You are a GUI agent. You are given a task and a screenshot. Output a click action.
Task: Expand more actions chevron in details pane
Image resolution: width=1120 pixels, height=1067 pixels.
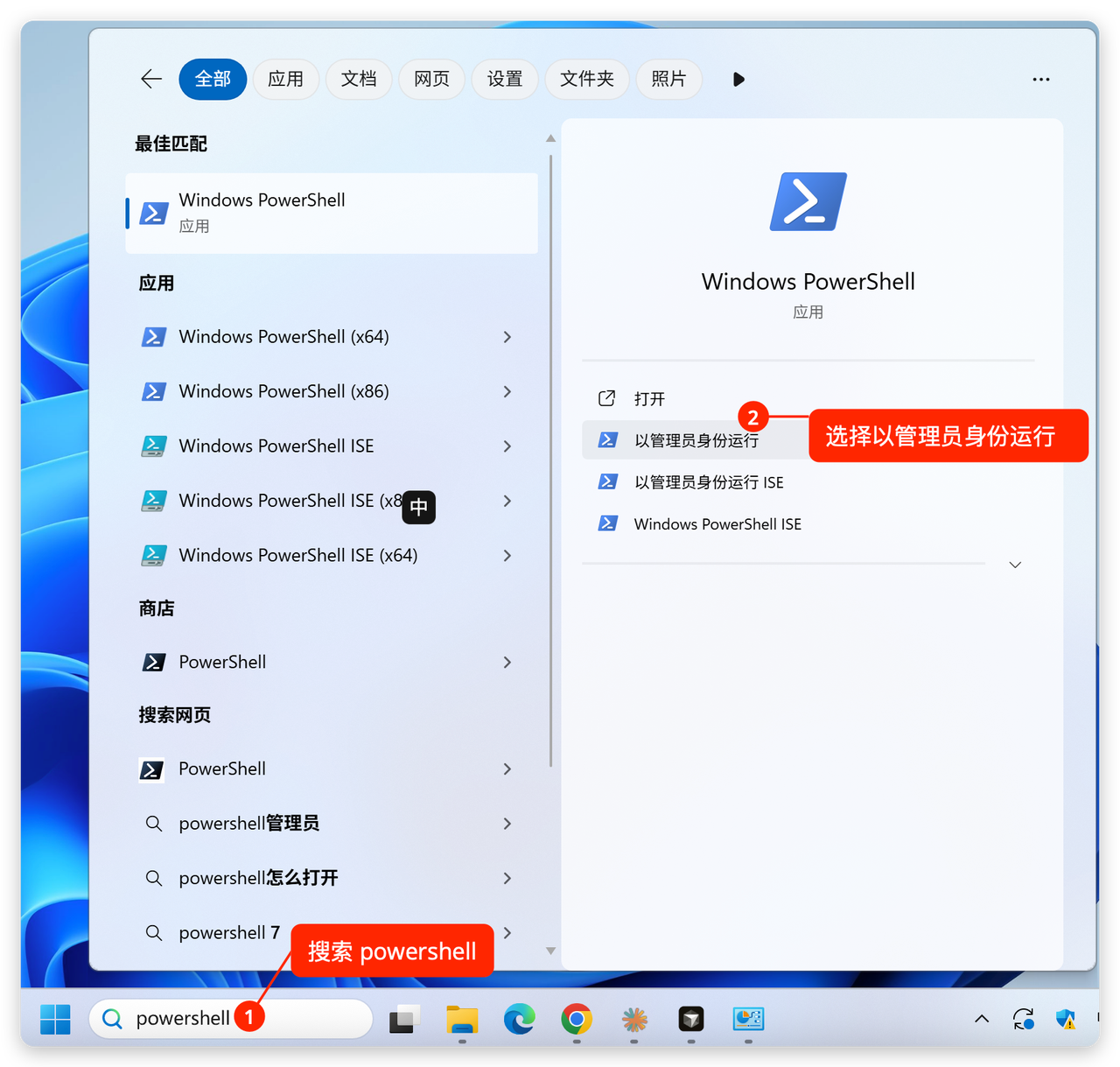click(x=1015, y=565)
